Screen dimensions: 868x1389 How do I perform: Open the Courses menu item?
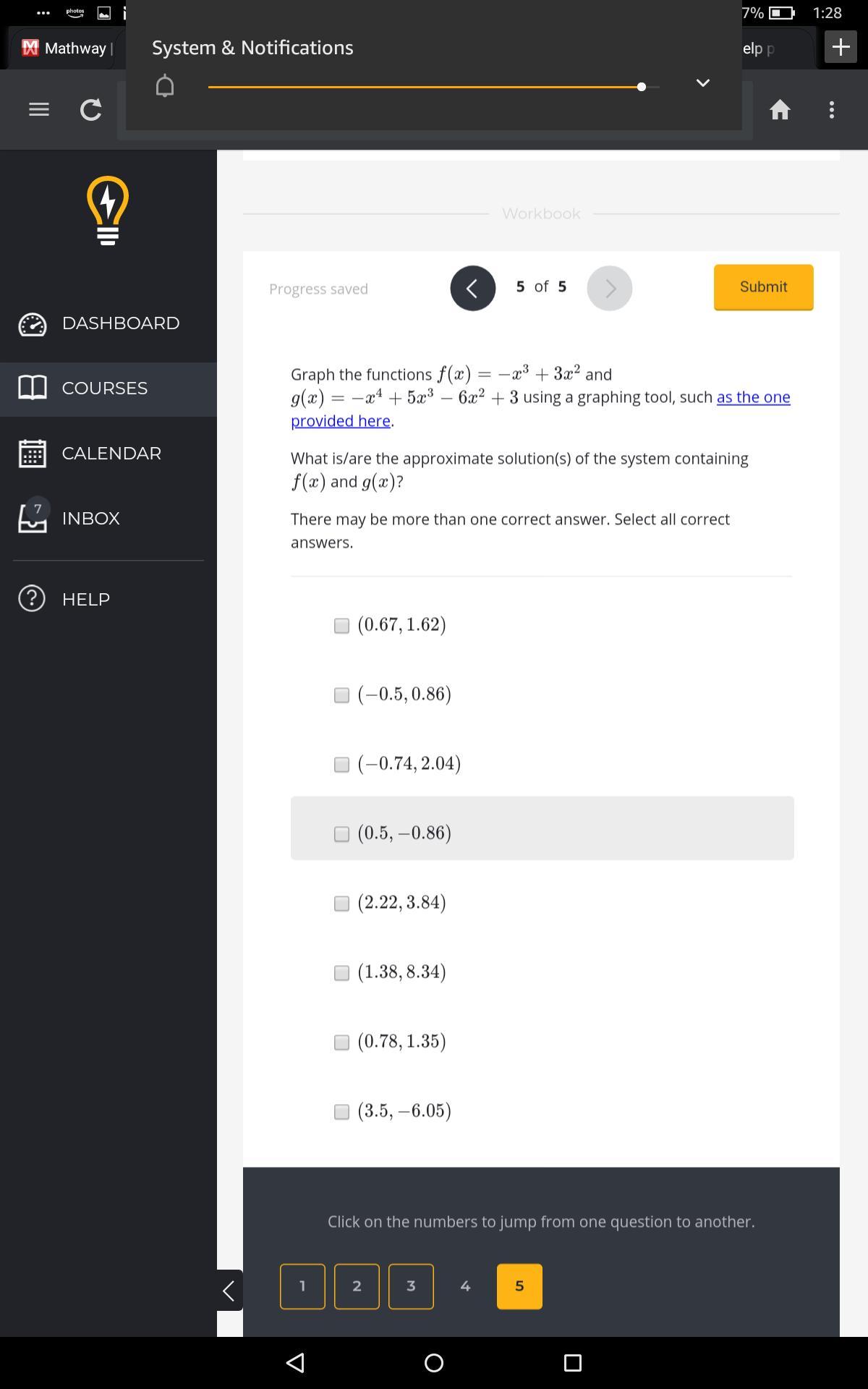[105, 388]
